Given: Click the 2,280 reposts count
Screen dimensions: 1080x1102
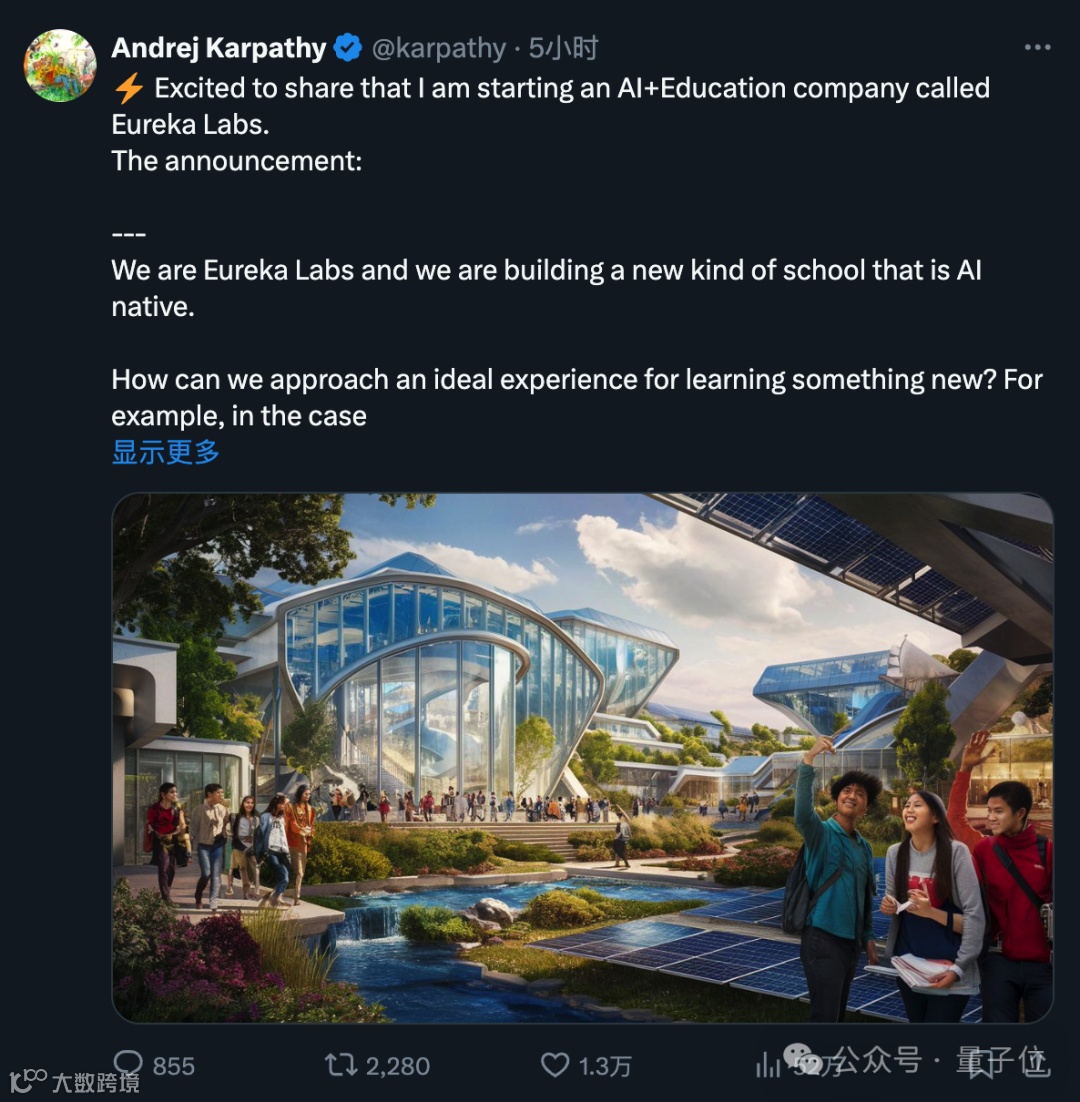Looking at the screenshot, I should (398, 1066).
